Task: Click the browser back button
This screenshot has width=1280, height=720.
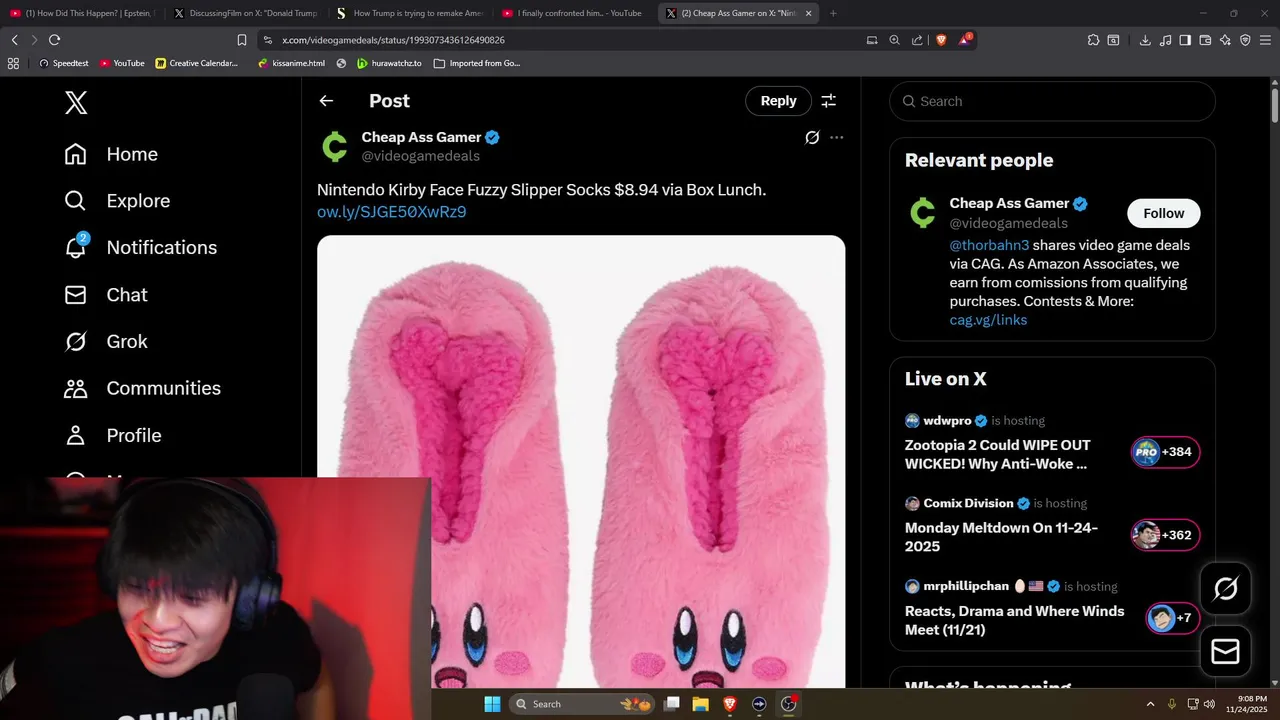Action: (14, 40)
